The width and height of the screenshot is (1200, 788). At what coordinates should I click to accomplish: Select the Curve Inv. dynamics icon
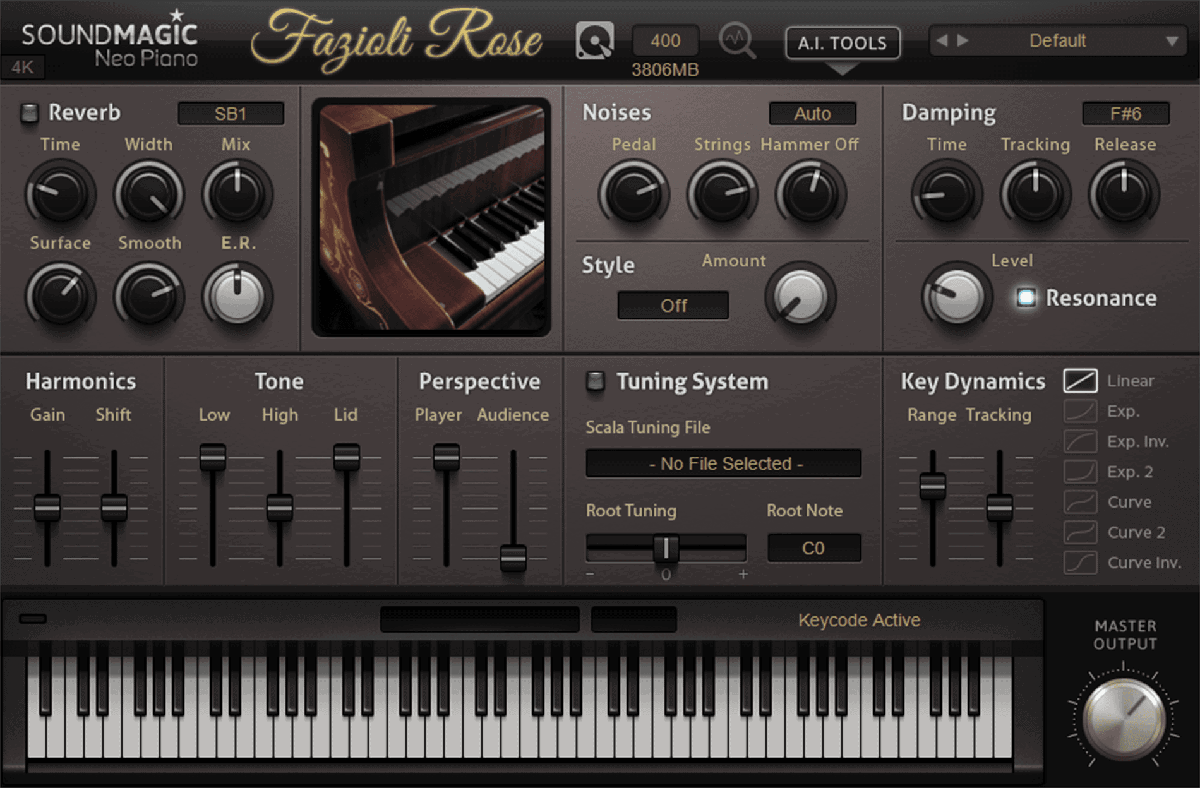click(x=1080, y=563)
